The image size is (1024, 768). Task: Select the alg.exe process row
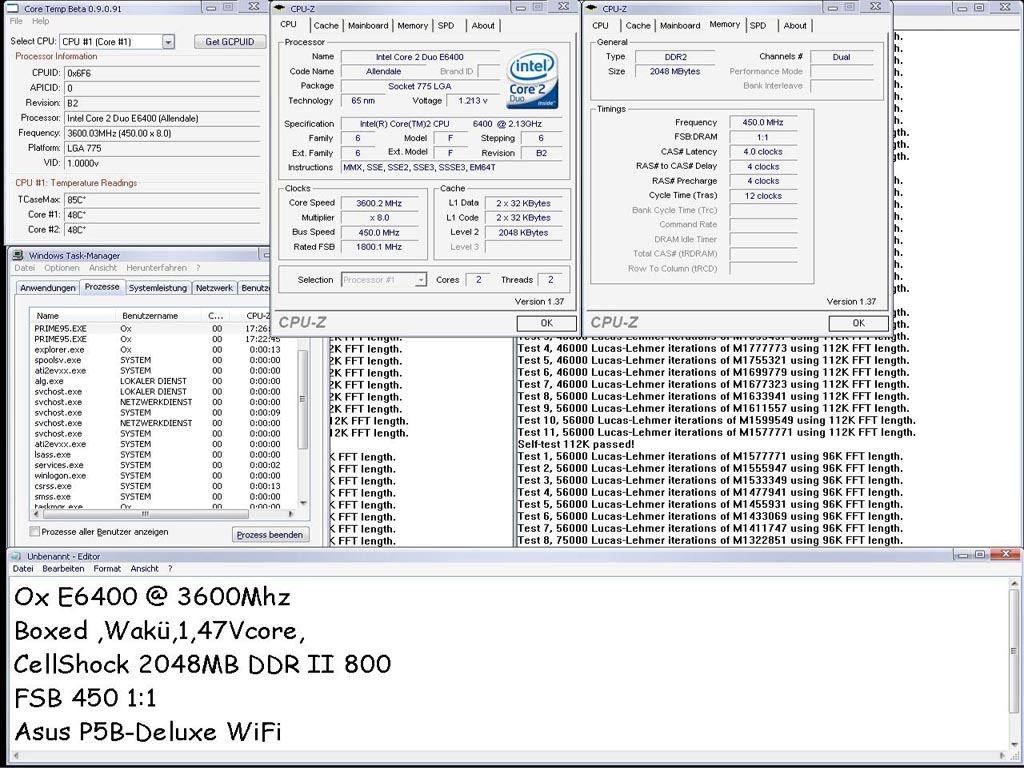coord(163,381)
